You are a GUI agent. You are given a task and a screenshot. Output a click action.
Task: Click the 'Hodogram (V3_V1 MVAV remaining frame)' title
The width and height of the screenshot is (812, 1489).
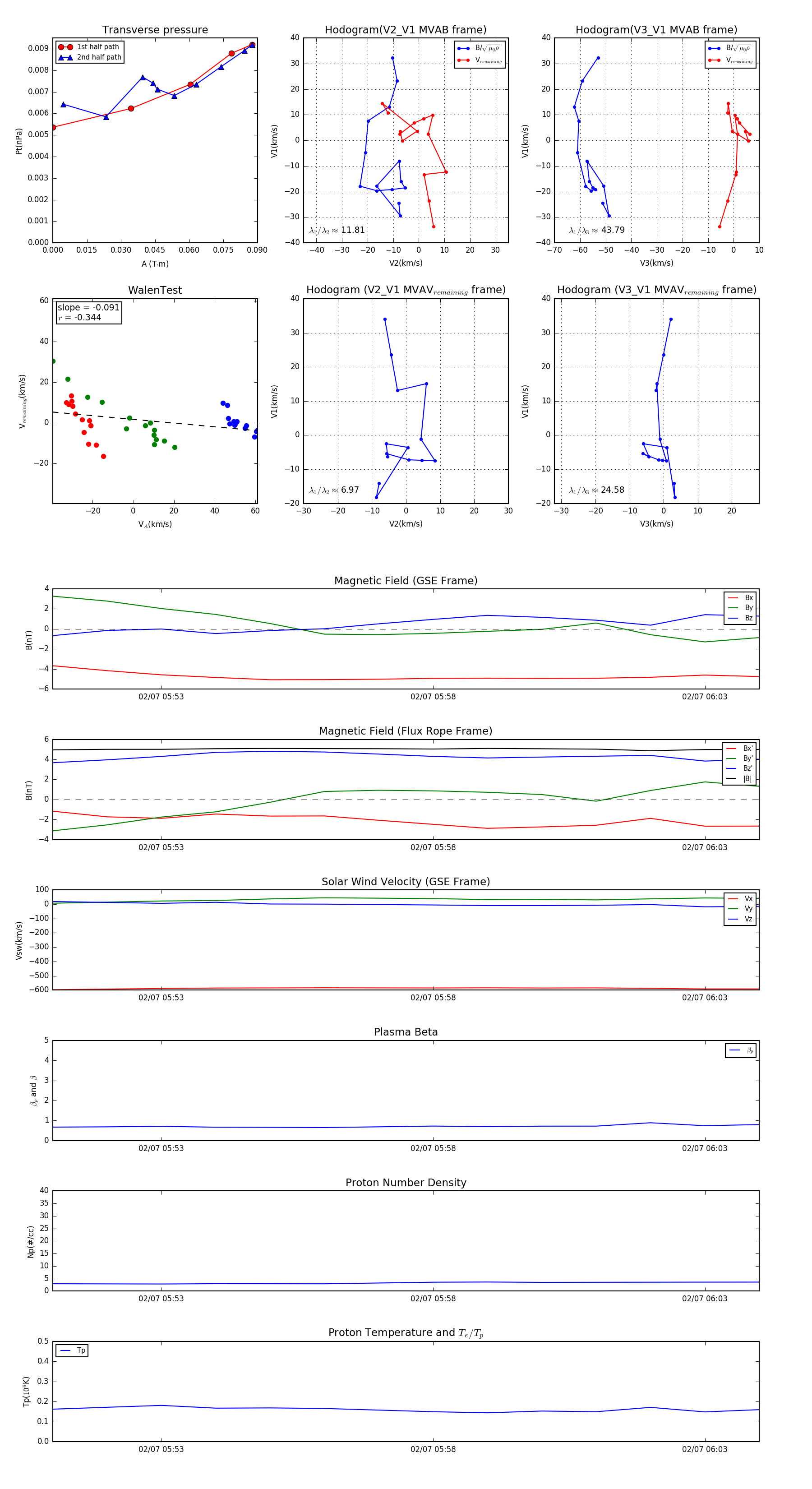[x=656, y=290]
